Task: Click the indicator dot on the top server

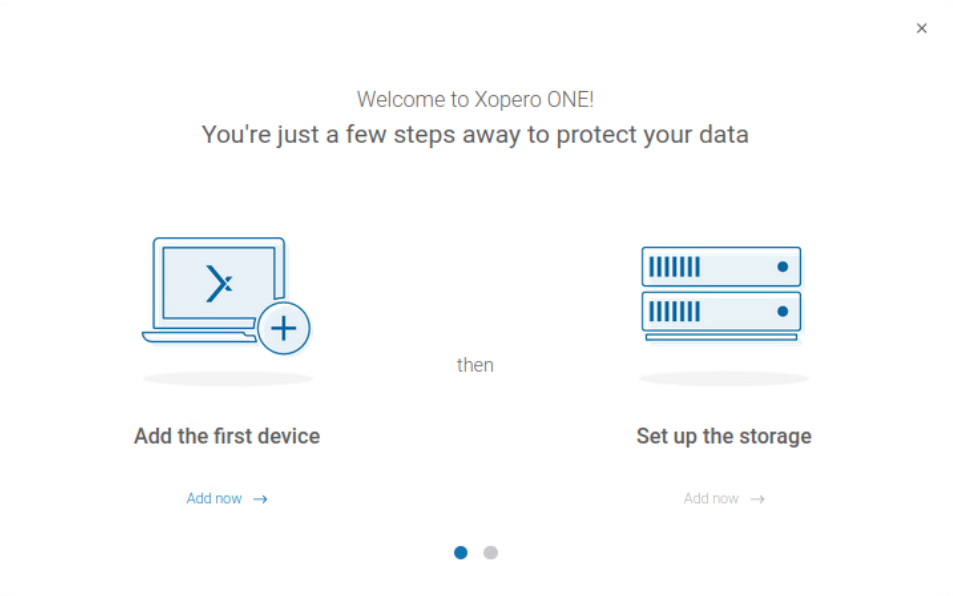Action: [x=782, y=267]
